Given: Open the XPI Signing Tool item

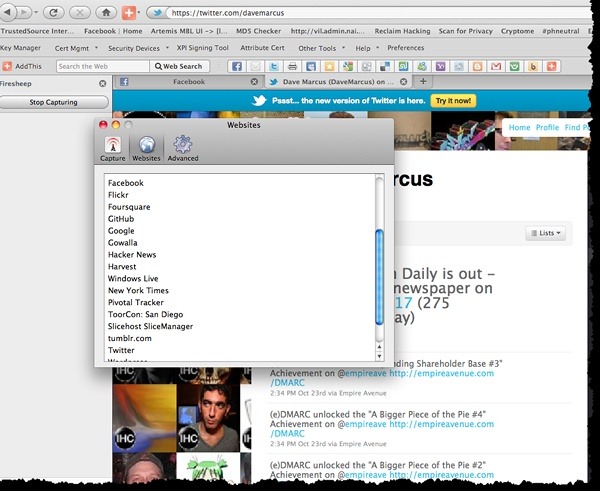Looking at the screenshot, I should click(x=202, y=48).
